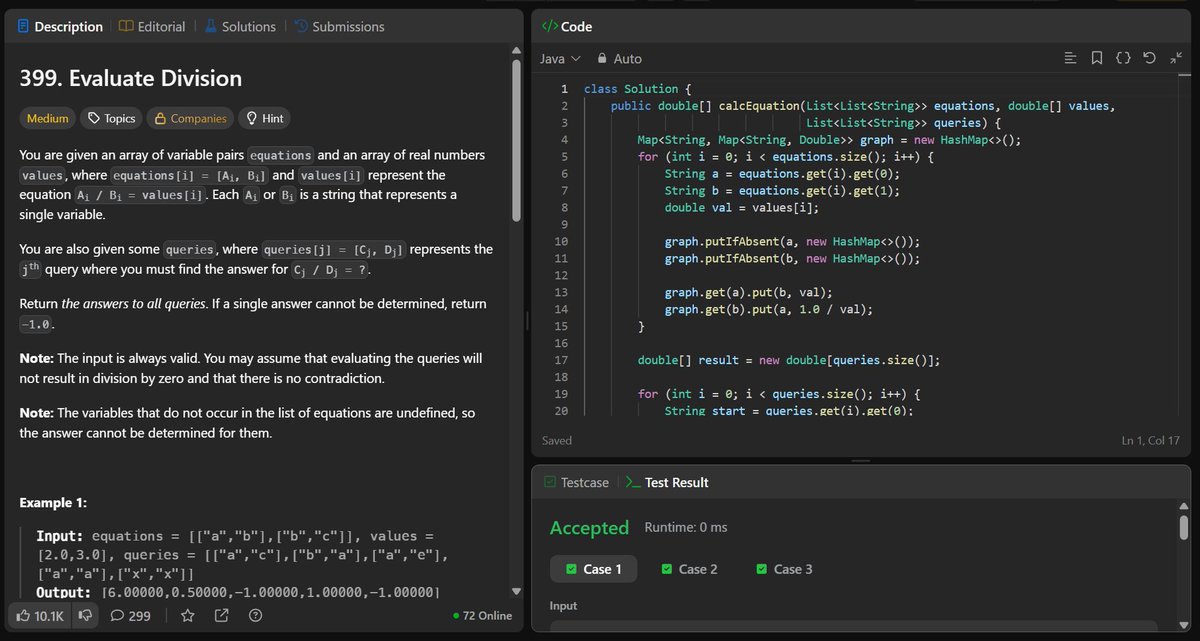This screenshot has height=641, width=1200.
Task: Click the '399. Evaluate Division' title
Action: tap(131, 78)
